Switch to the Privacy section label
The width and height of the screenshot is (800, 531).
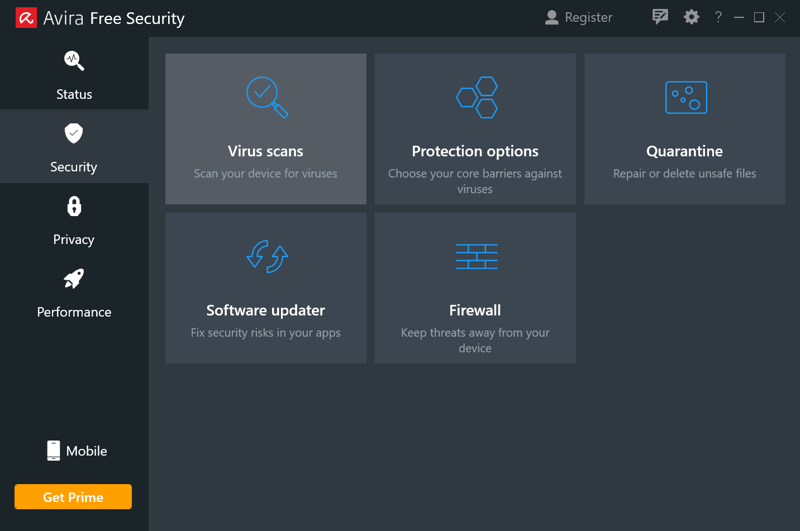pyautogui.click(x=73, y=239)
